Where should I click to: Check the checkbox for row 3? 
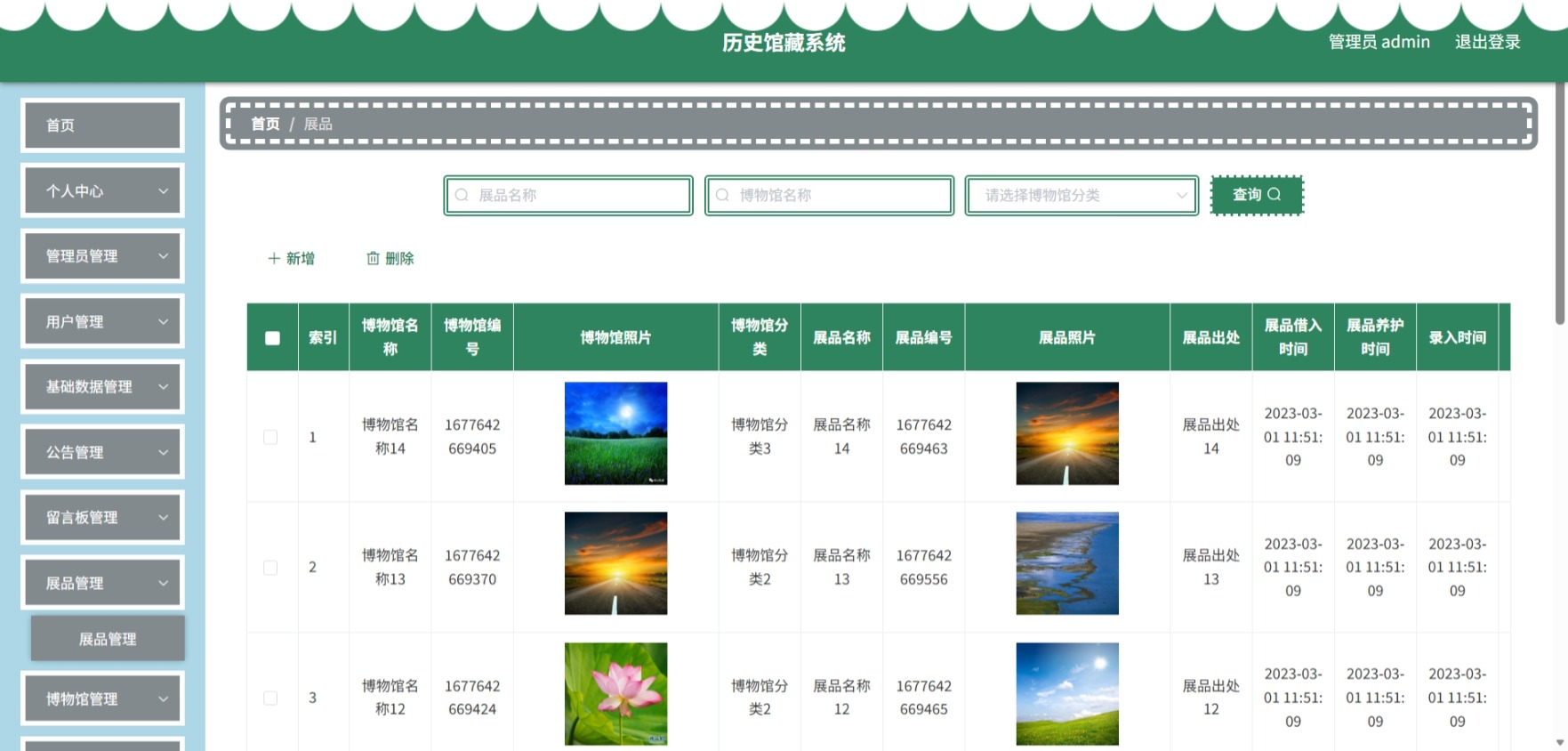(x=270, y=698)
